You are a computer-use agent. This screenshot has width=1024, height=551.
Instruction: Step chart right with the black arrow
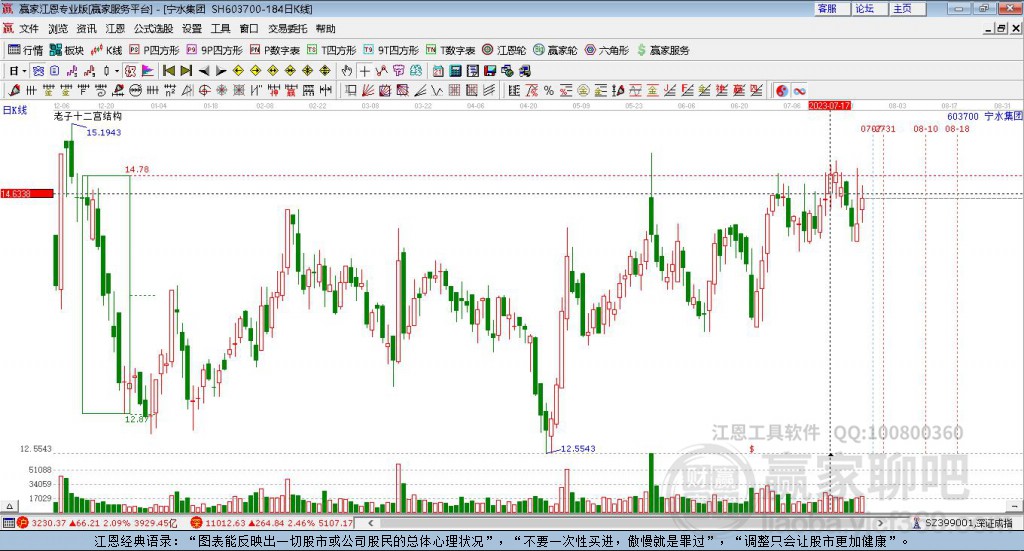coord(221,71)
